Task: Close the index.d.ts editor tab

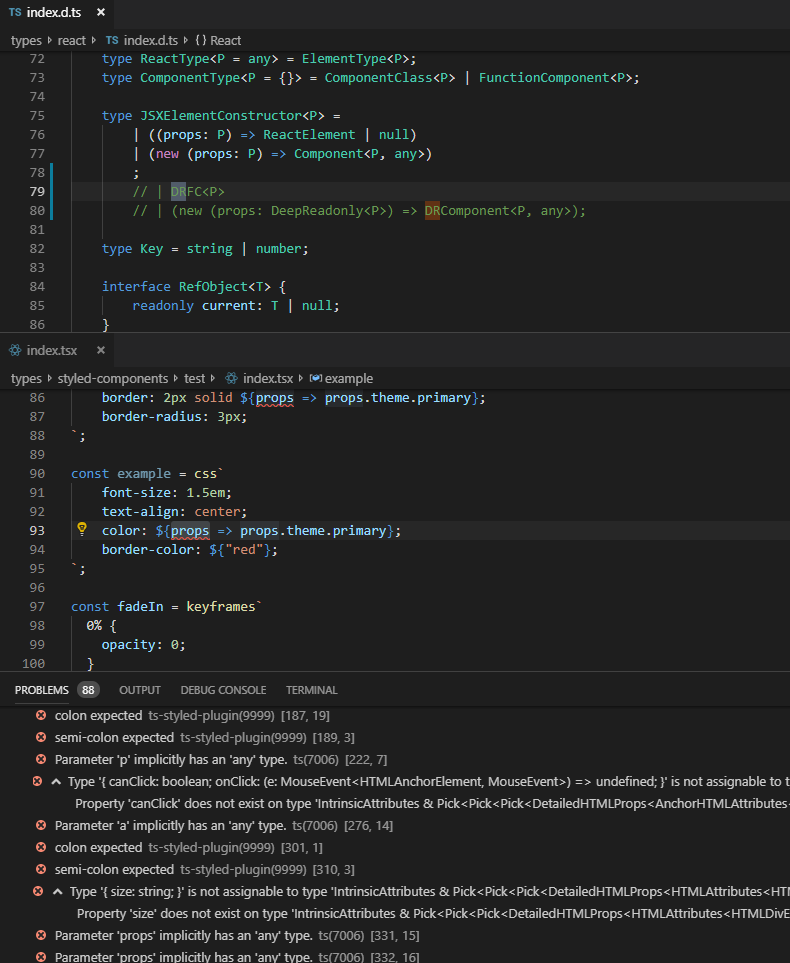Action: [101, 12]
